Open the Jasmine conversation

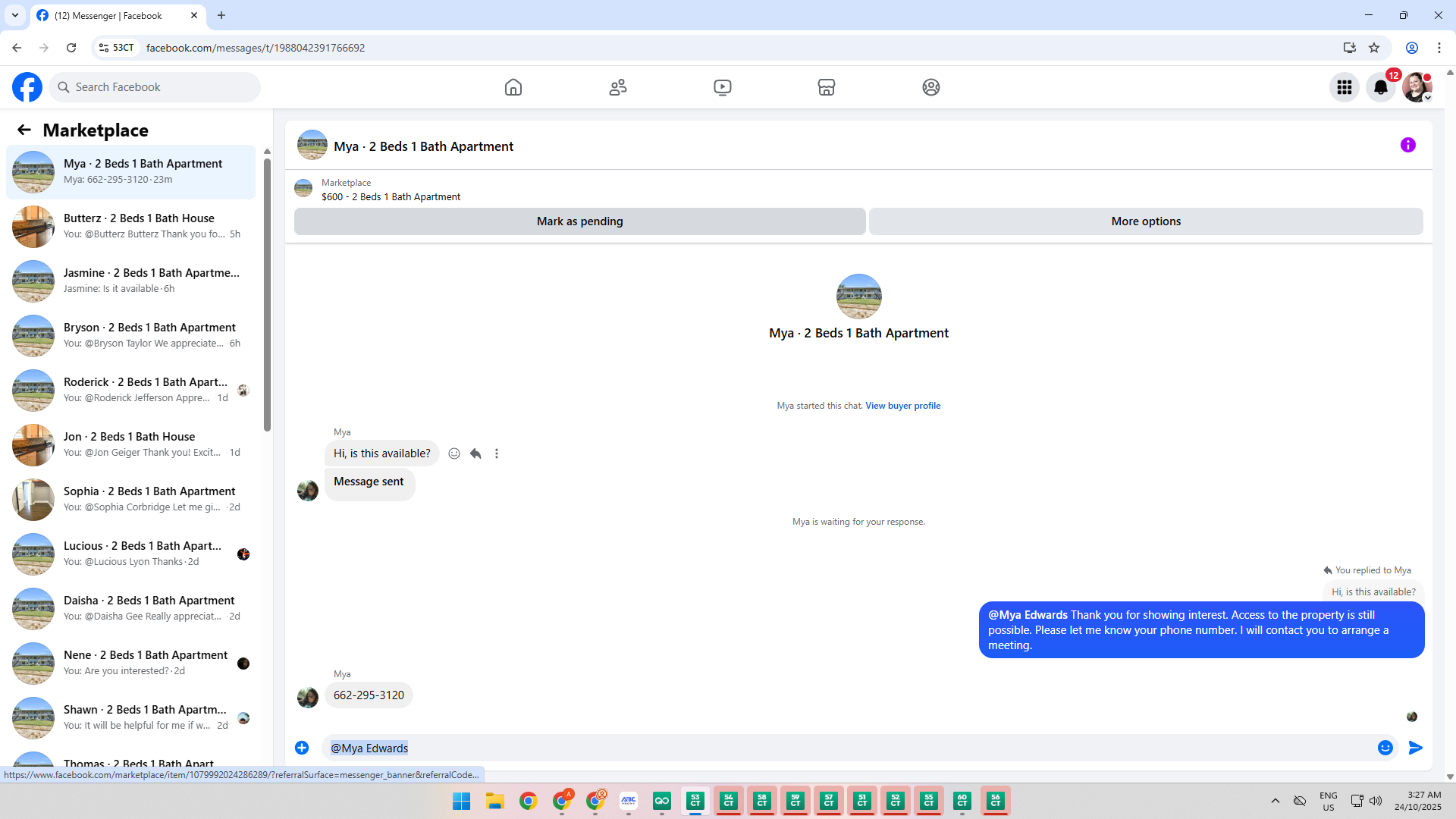[x=130, y=281]
